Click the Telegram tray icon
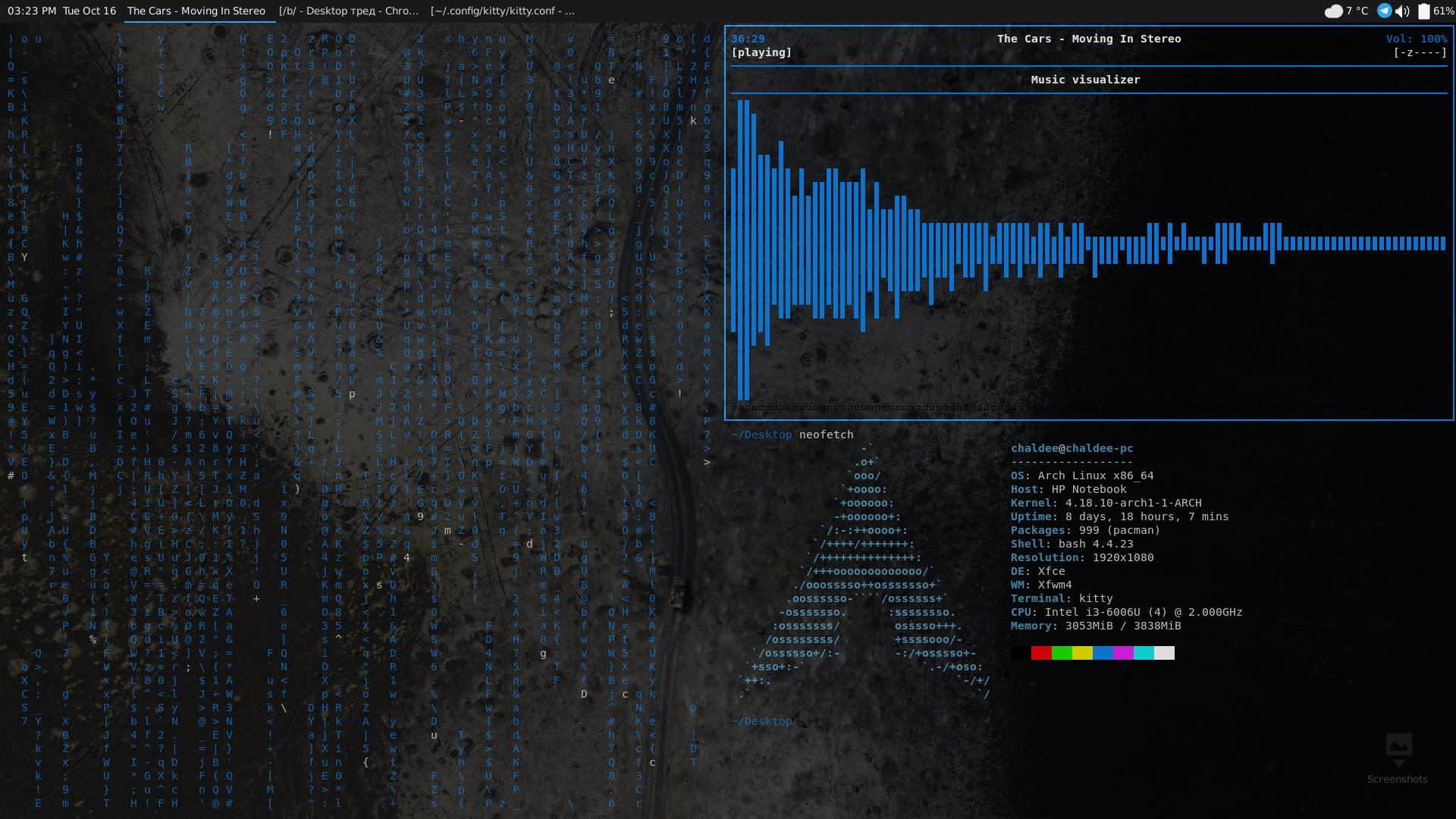Viewport: 1456px width, 819px height. pos(1385,11)
